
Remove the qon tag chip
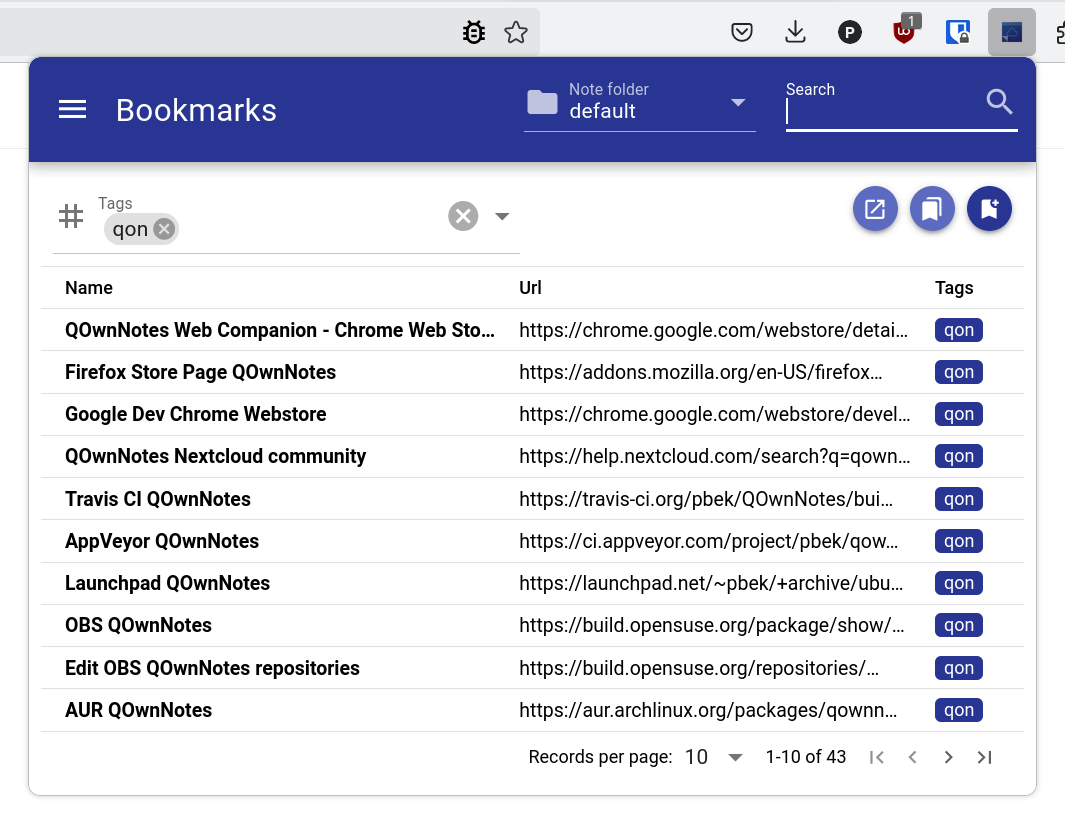coord(165,229)
